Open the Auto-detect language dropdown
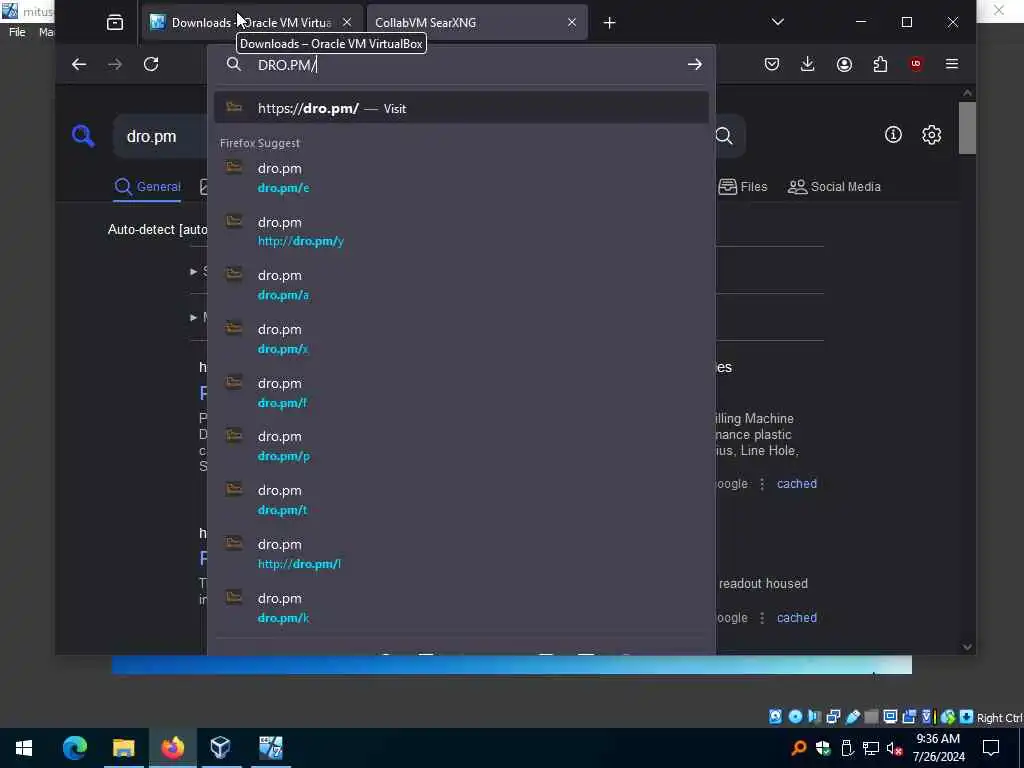The height and width of the screenshot is (768, 1024). coord(157,229)
